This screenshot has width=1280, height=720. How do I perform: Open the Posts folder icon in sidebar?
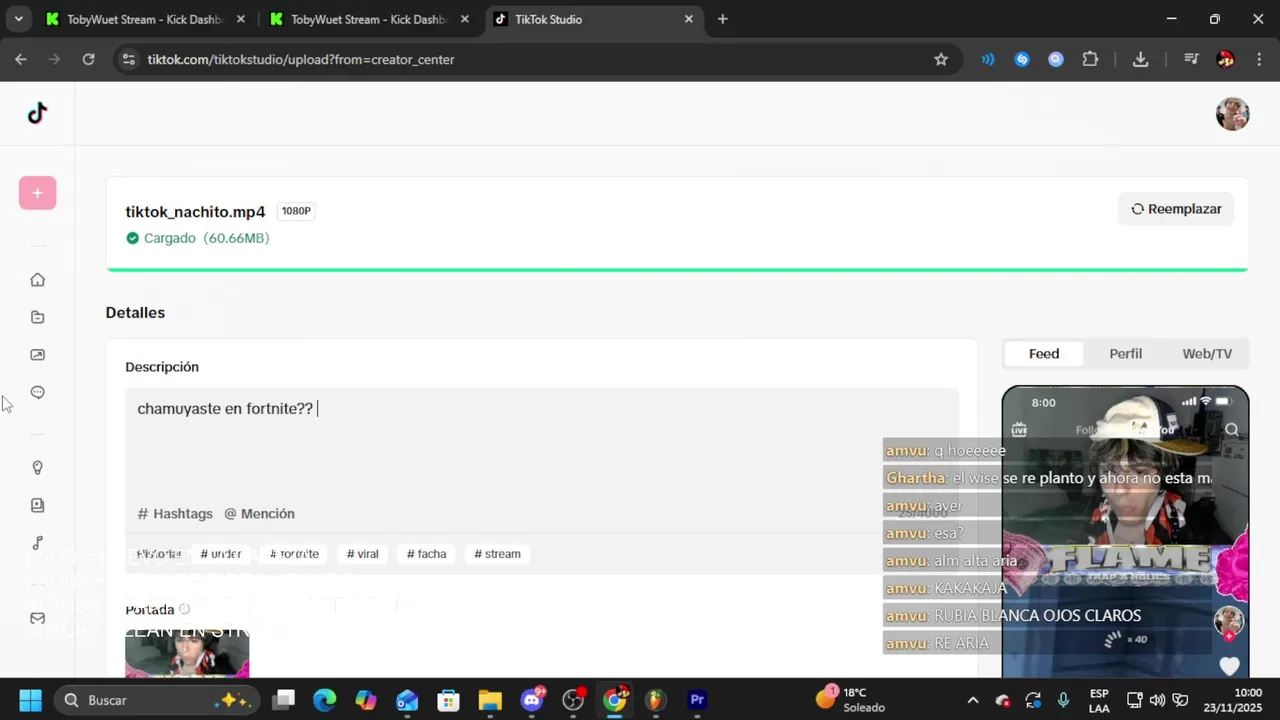pyautogui.click(x=37, y=317)
